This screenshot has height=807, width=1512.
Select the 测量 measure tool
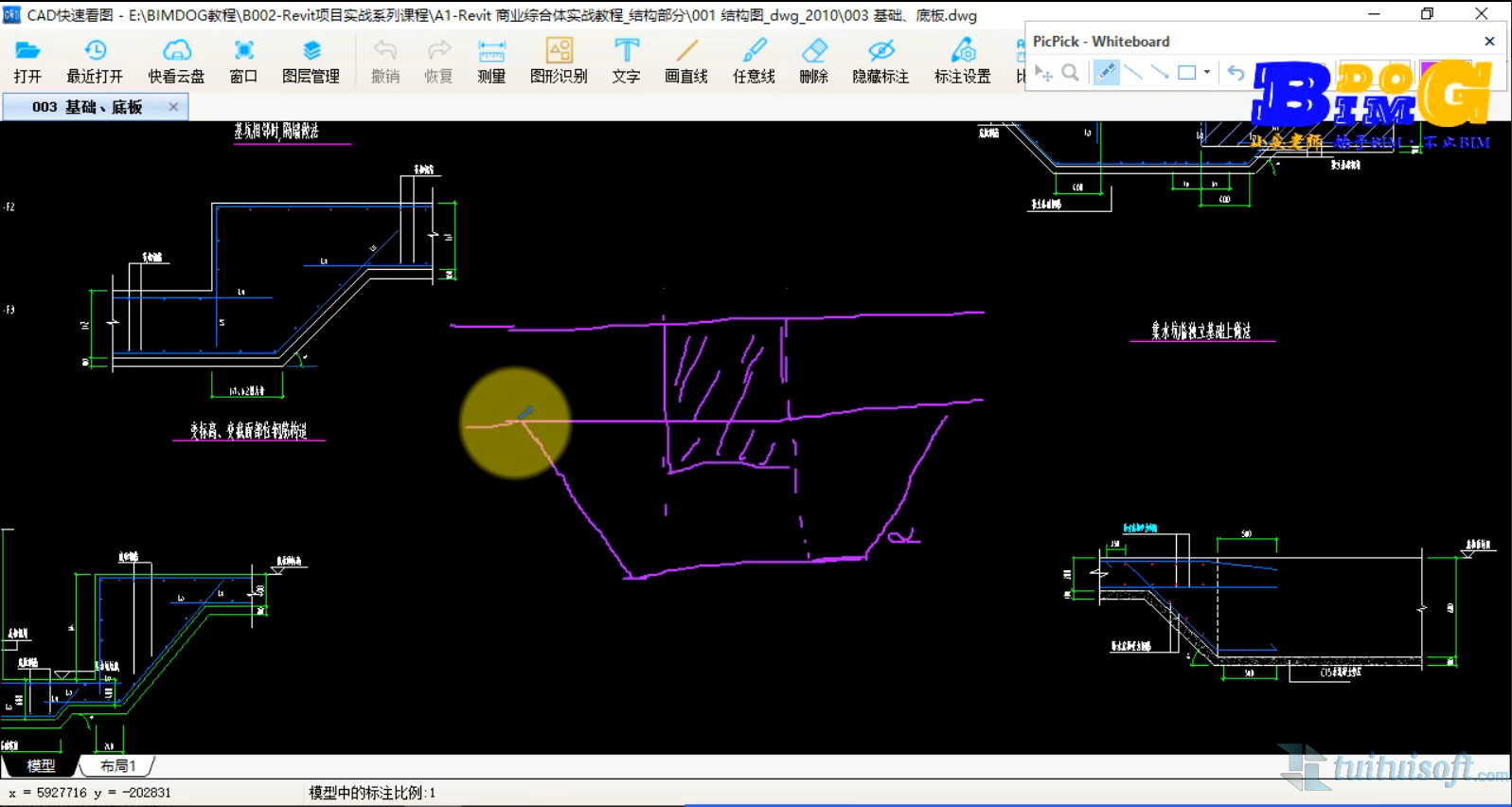click(x=491, y=61)
